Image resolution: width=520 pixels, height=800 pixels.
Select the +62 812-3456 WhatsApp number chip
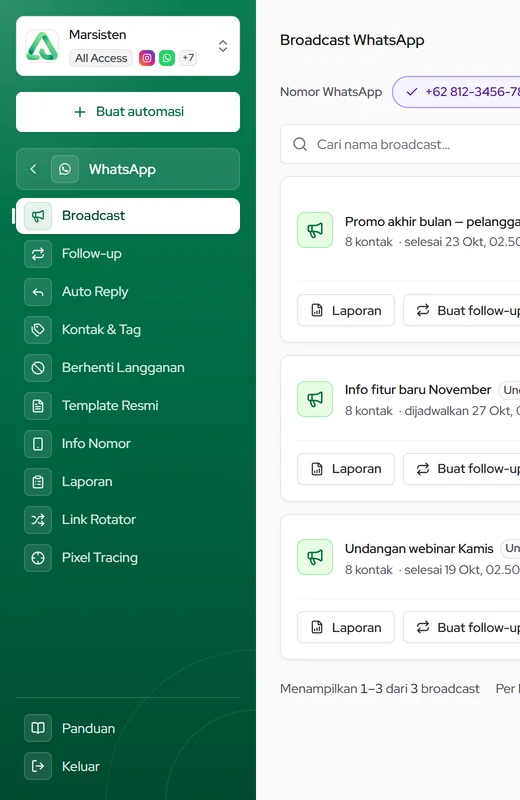[x=456, y=92]
